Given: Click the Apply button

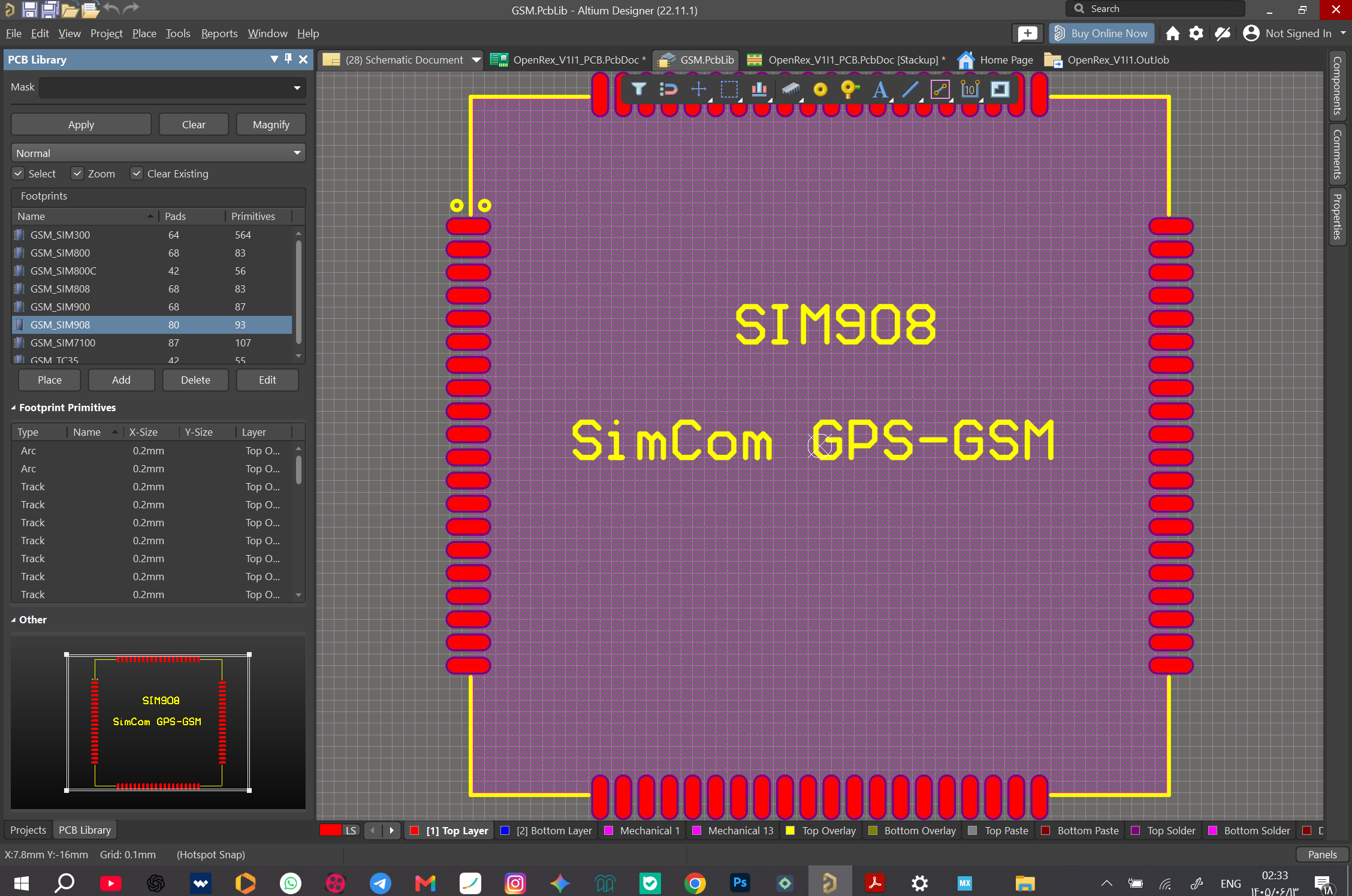Looking at the screenshot, I should point(81,125).
